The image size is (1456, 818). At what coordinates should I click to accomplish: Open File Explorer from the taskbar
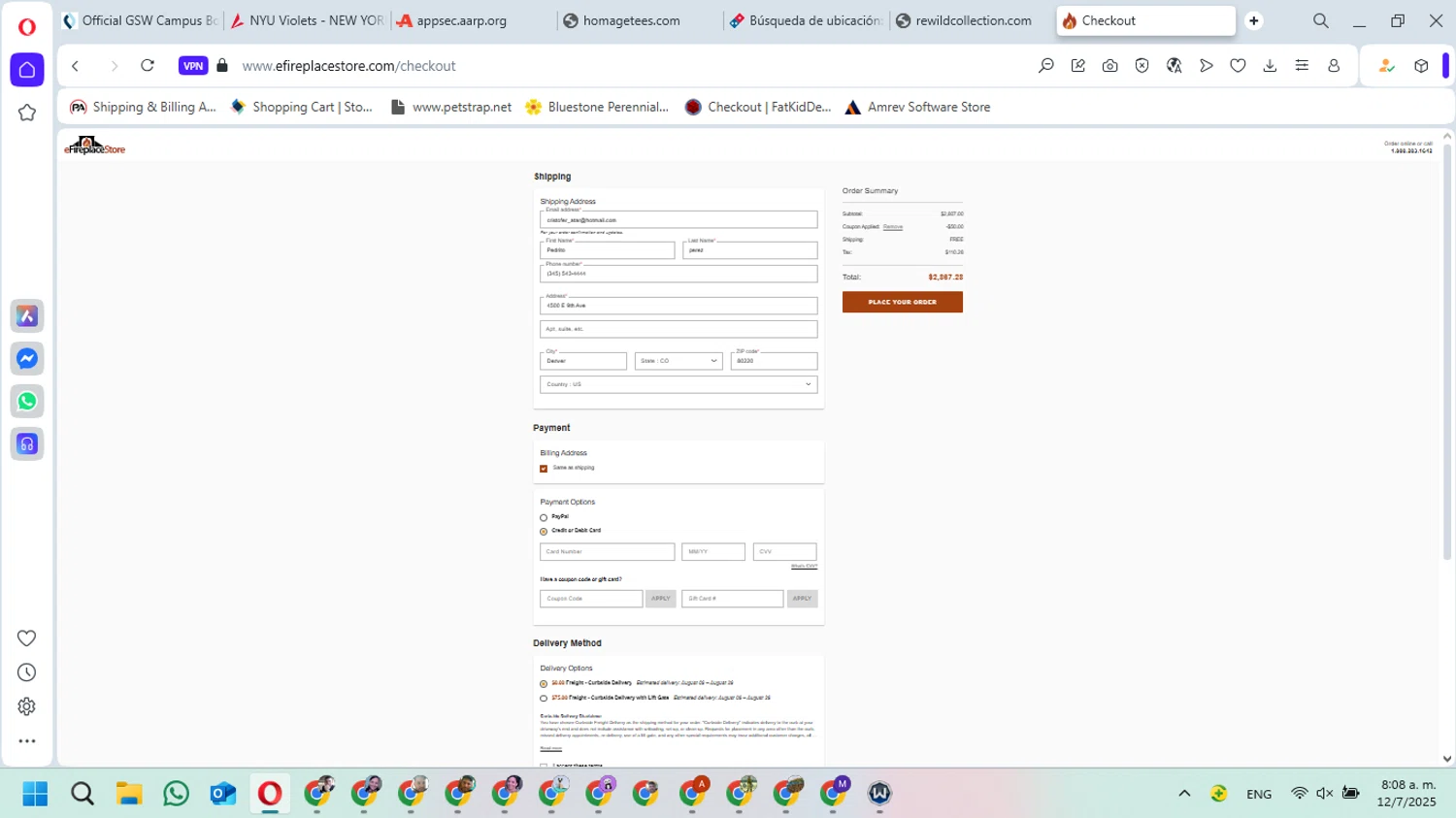[x=129, y=794]
